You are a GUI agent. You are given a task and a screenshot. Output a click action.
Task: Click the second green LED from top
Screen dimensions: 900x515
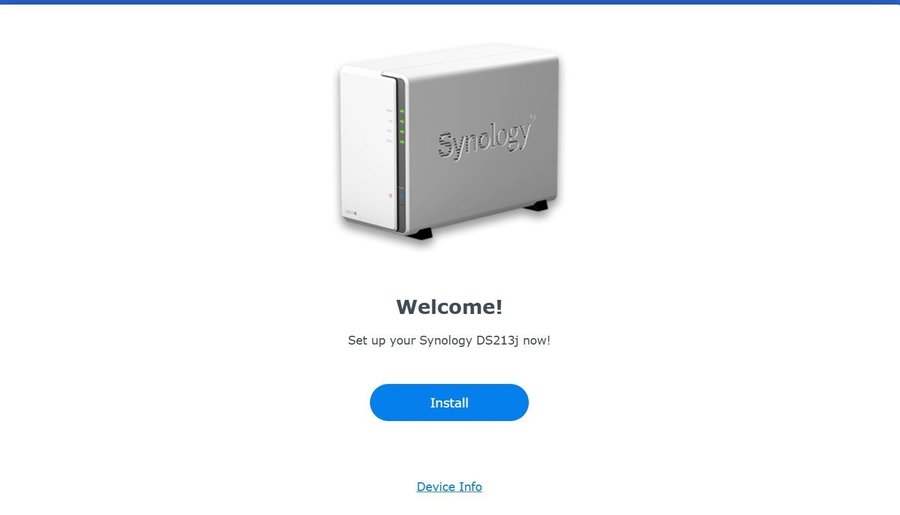402,122
